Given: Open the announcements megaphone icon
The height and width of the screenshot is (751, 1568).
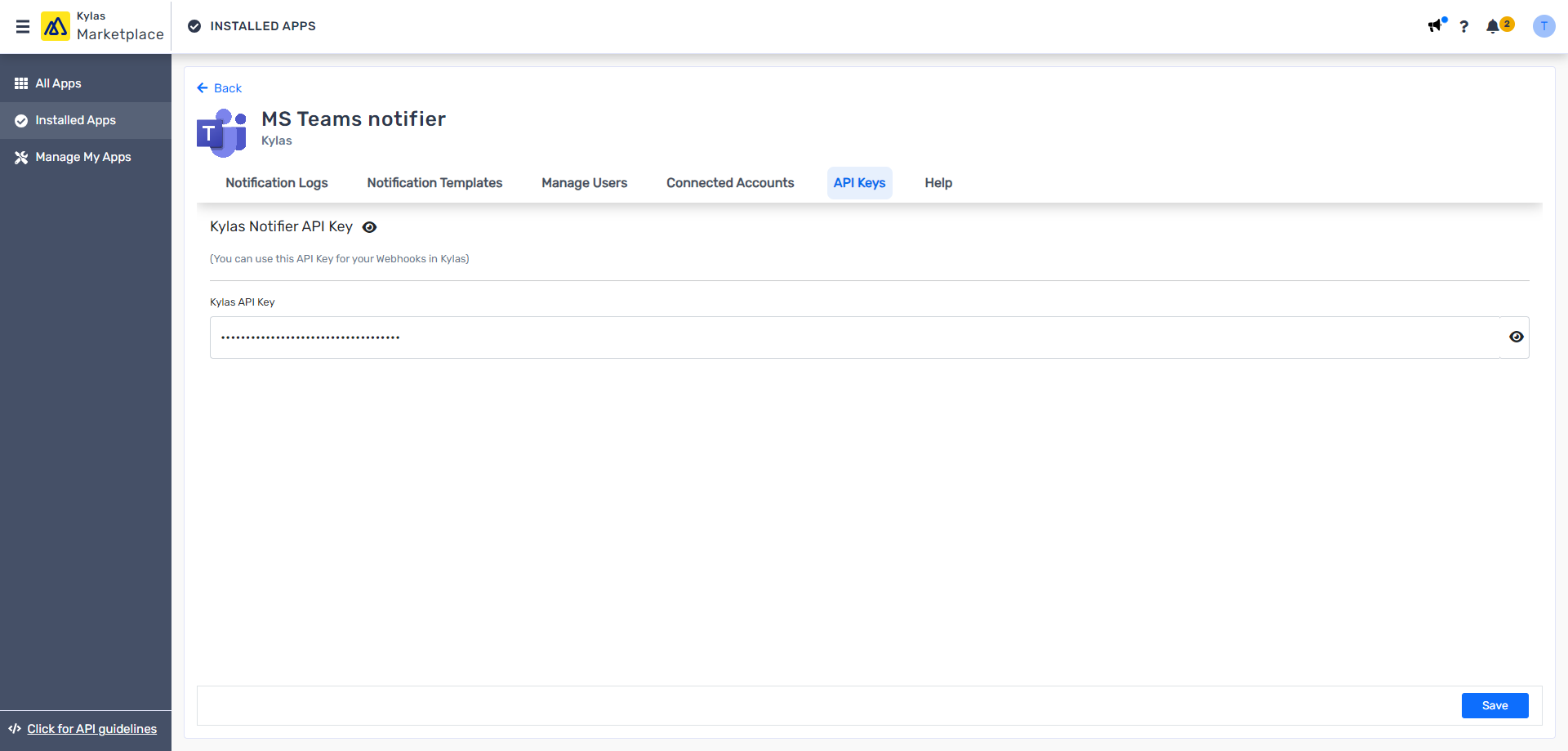Looking at the screenshot, I should coord(1436,25).
